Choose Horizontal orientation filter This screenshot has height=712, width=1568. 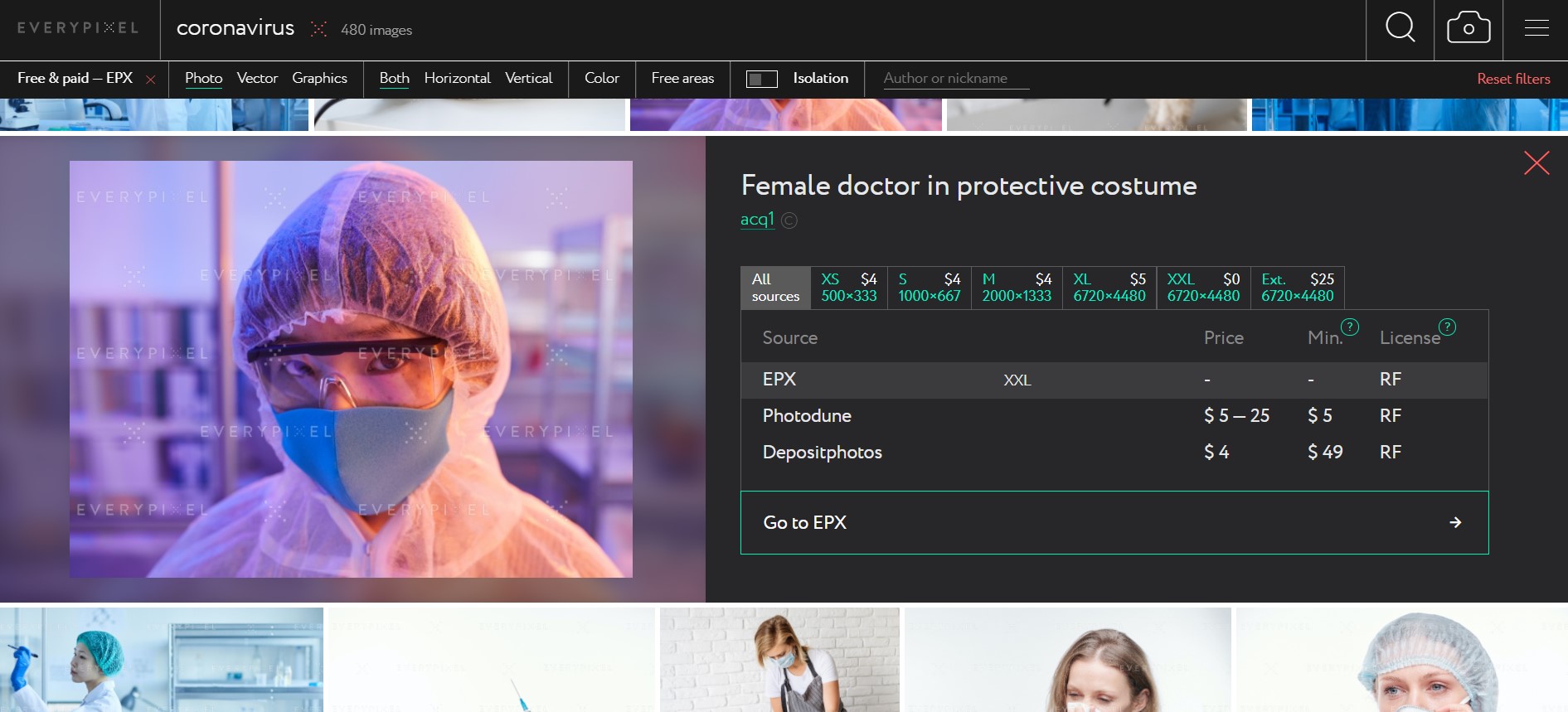pyautogui.click(x=457, y=78)
